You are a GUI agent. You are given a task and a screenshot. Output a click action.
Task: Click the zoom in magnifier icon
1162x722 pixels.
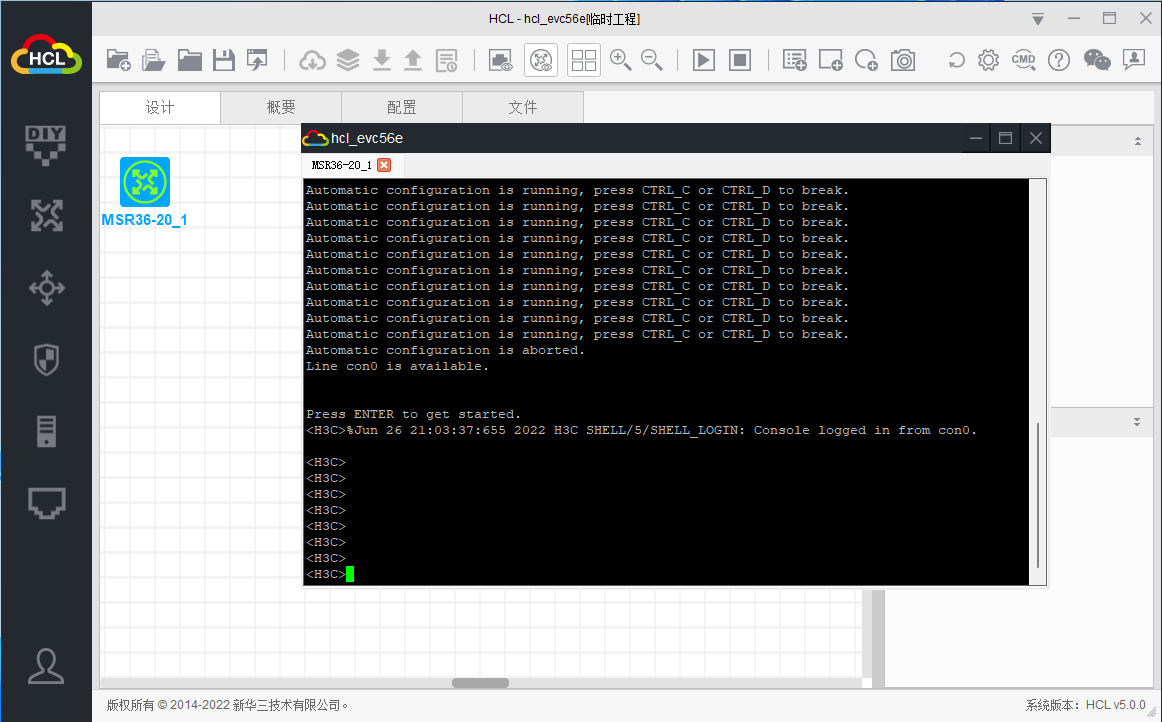point(620,60)
